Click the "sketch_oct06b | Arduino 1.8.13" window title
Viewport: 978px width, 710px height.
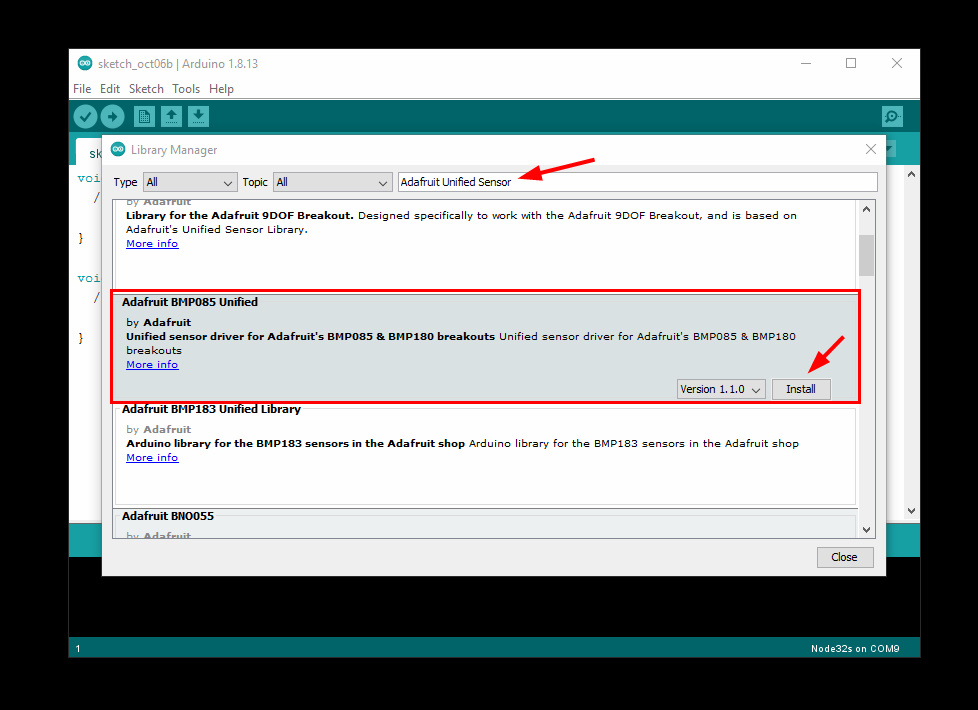pos(178,64)
